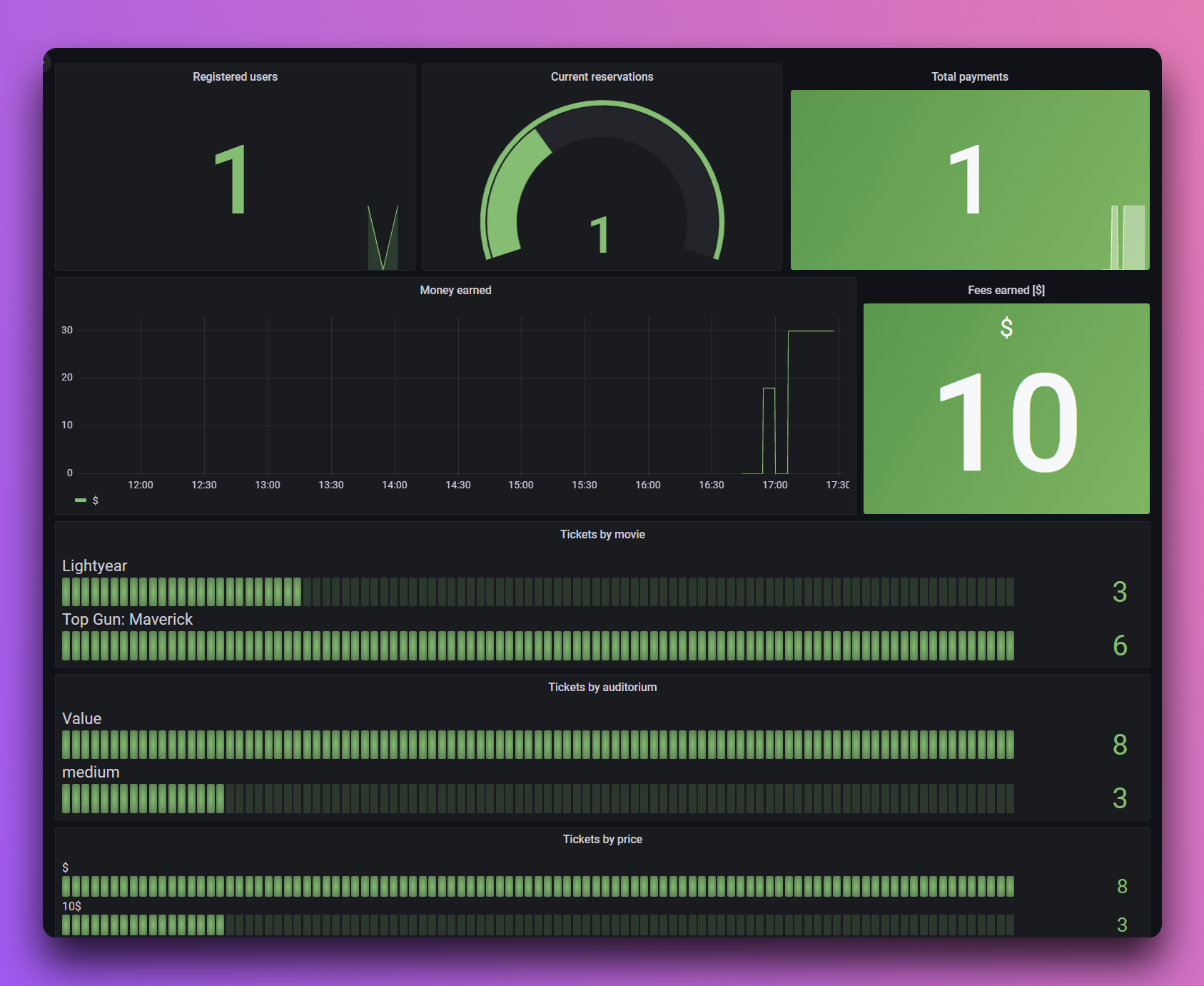The width and height of the screenshot is (1204, 986).
Task: Click the green $ legend color swatch
Action: point(81,500)
